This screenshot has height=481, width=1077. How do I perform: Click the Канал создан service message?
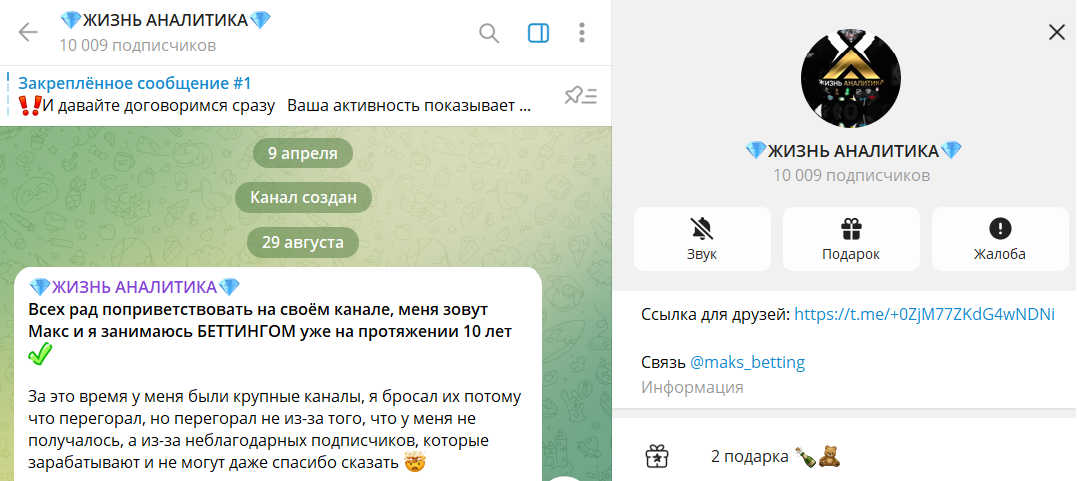click(303, 198)
